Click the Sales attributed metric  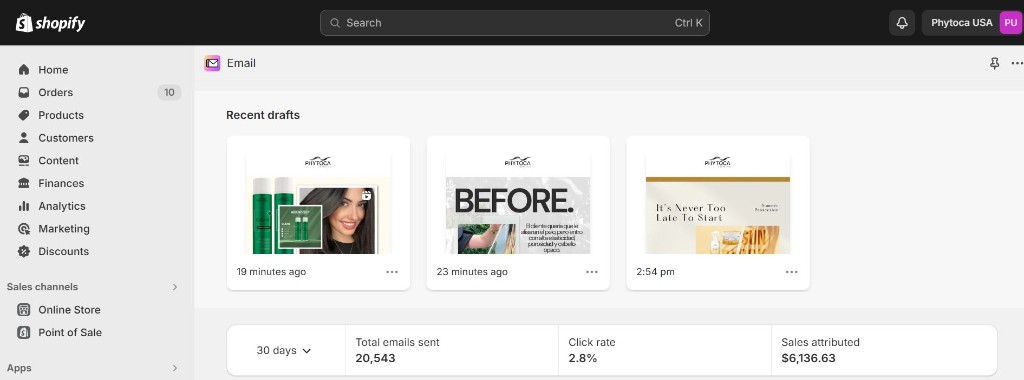[x=884, y=351]
